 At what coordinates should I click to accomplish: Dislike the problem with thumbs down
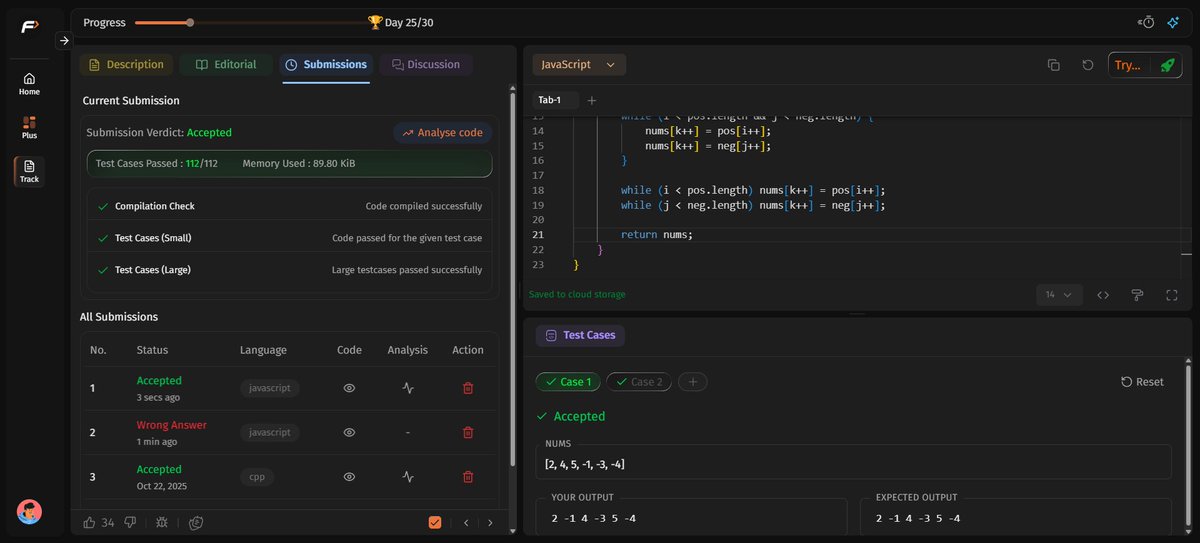pyautogui.click(x=130, y=522)
